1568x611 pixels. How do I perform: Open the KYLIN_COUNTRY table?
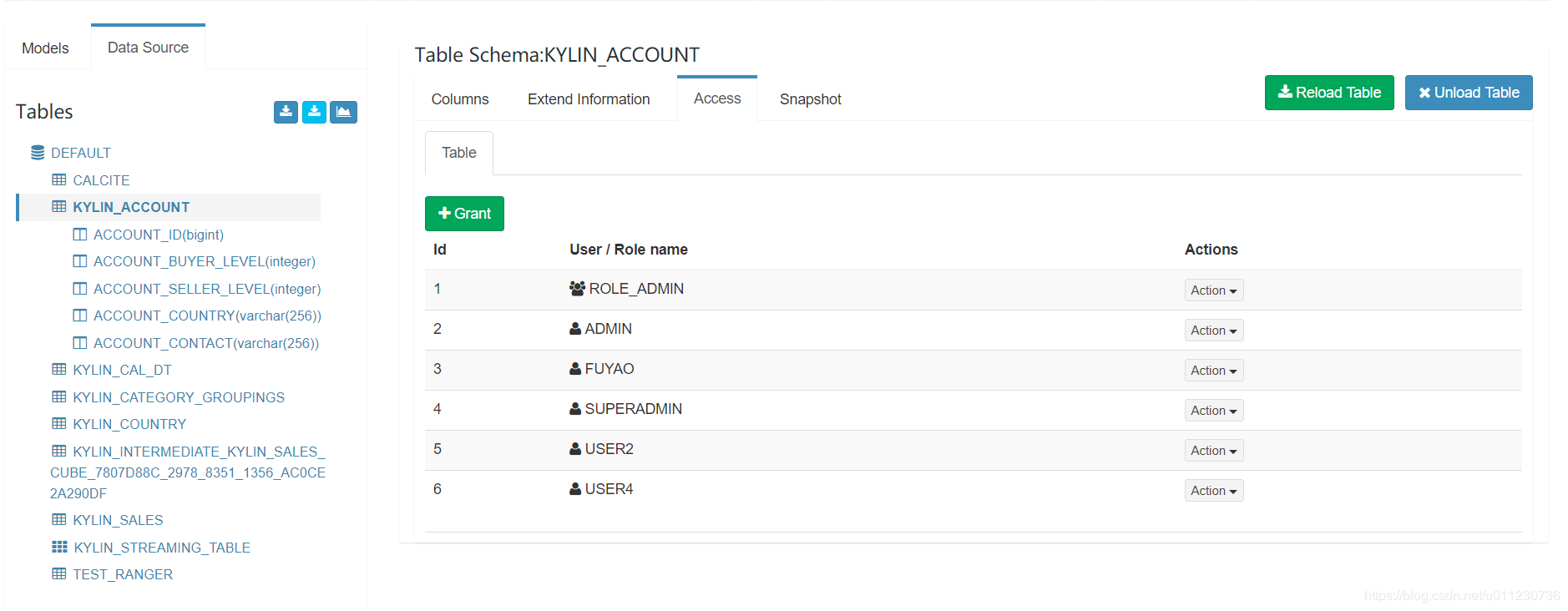(129, 424)
